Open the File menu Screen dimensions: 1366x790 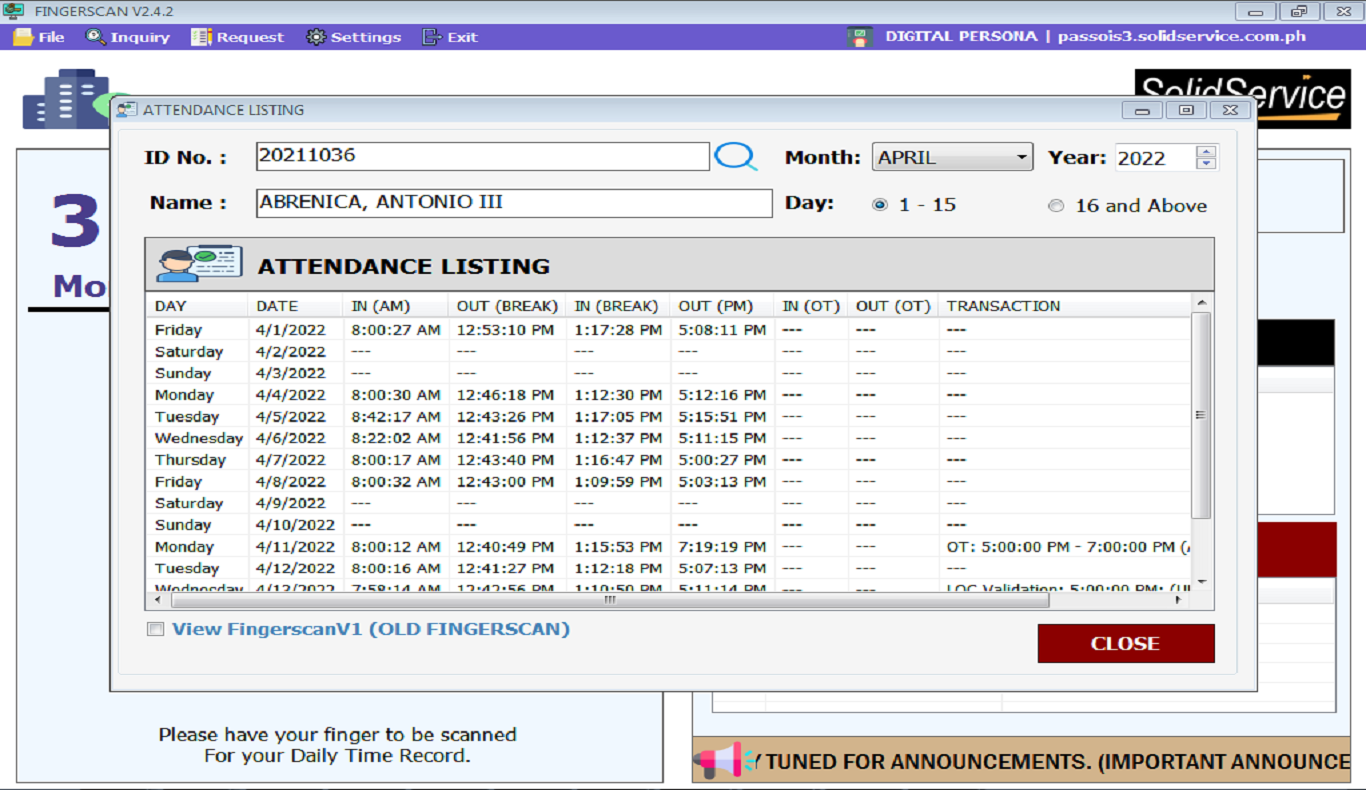(x=39, y=37)
